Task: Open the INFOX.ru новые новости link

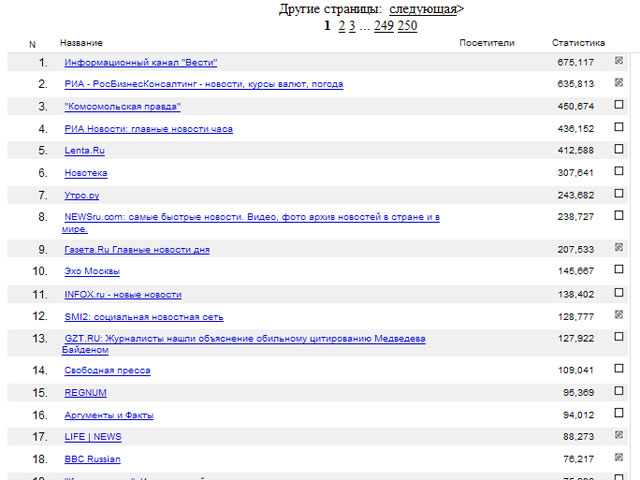Action: 122,295
